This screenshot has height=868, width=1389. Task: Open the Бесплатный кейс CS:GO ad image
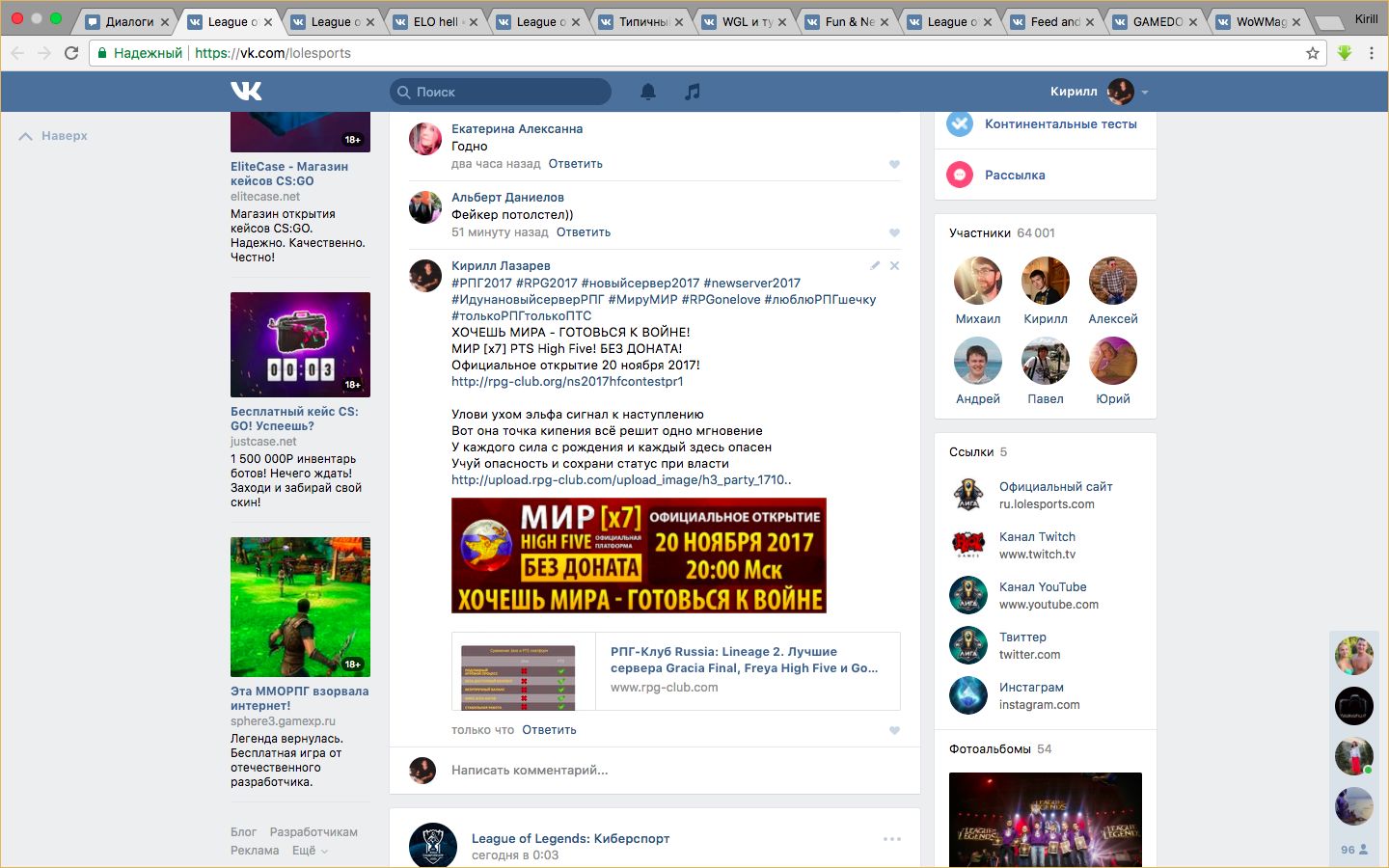(300, 344)
